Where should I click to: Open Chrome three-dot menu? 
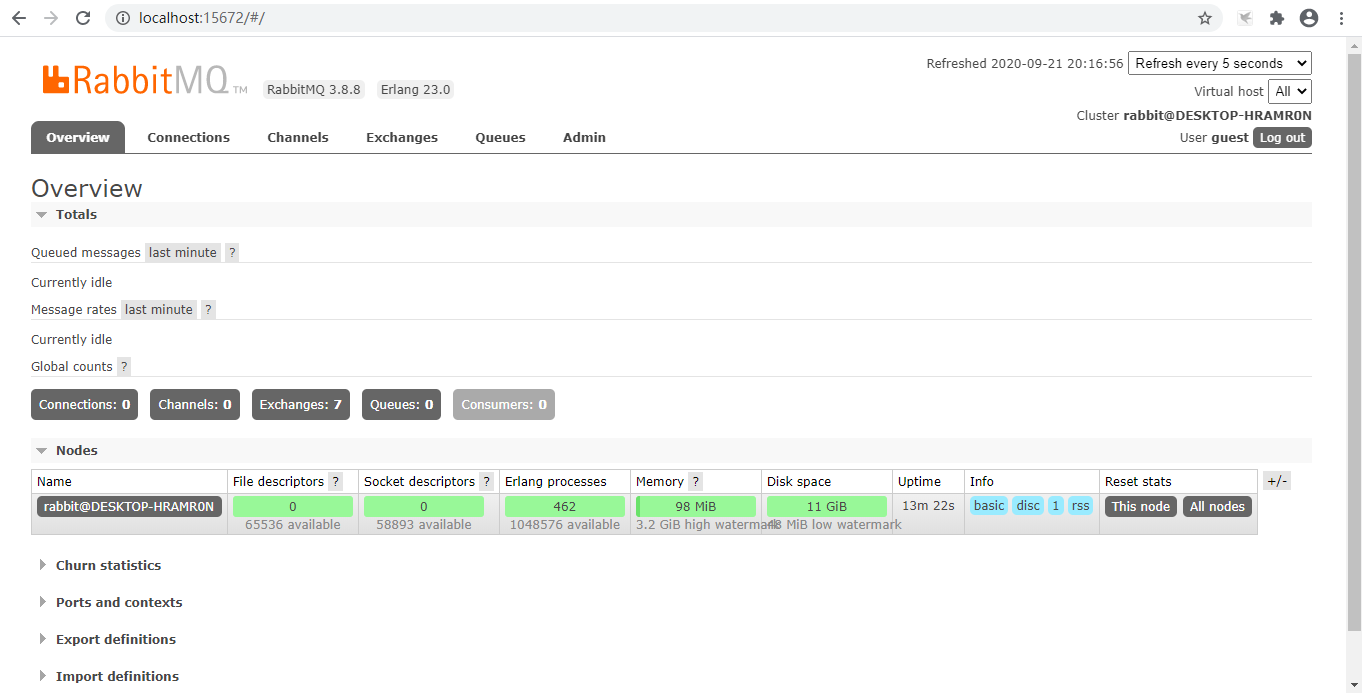(x=1341, y=18)
